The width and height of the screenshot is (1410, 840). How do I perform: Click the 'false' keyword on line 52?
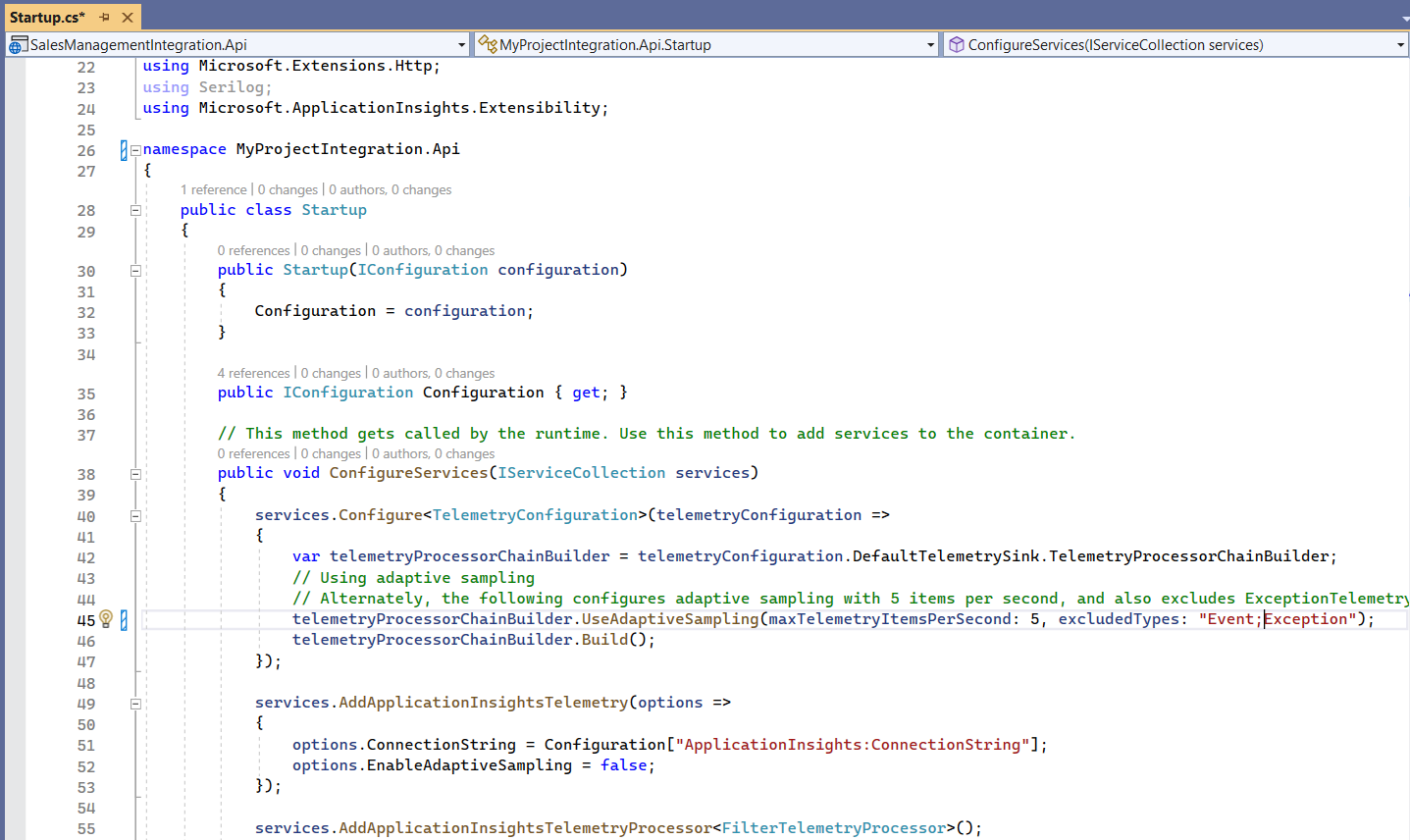pyautogui.click(x=623, y=765)
